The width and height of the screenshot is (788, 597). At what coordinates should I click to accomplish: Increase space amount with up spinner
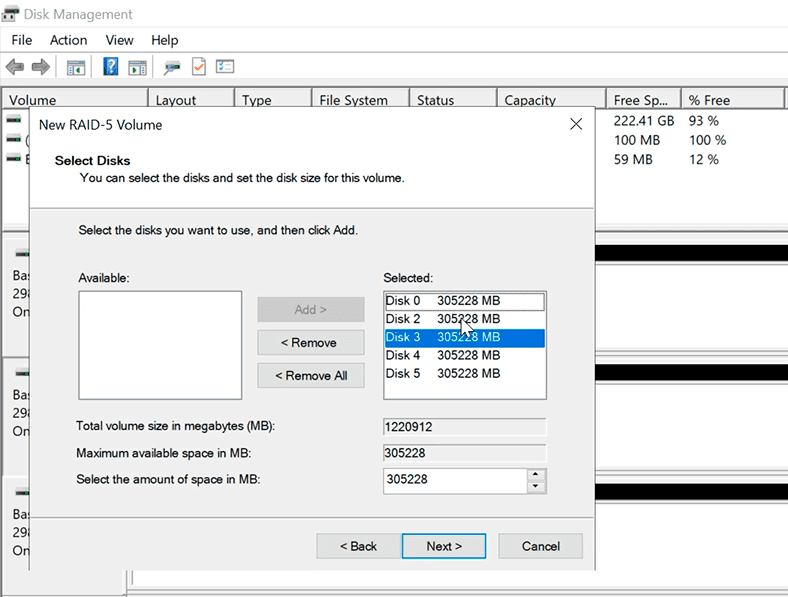click(x=536, y=474)
